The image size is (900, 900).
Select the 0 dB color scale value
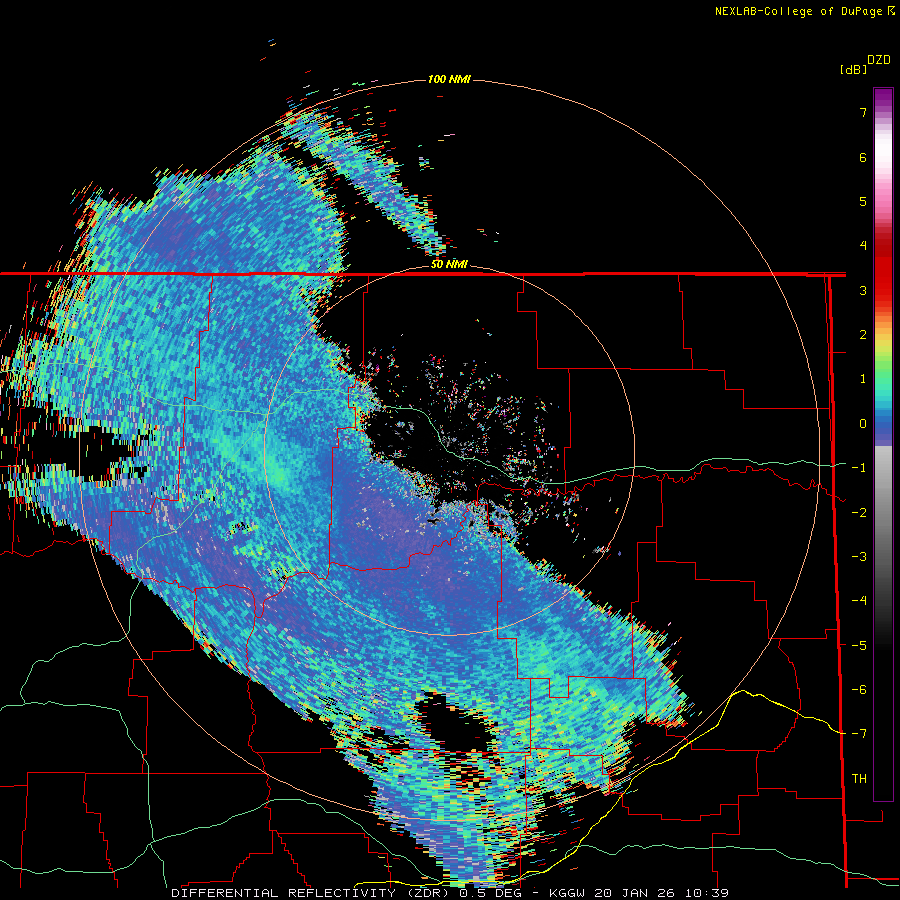(x=863, y=424)
